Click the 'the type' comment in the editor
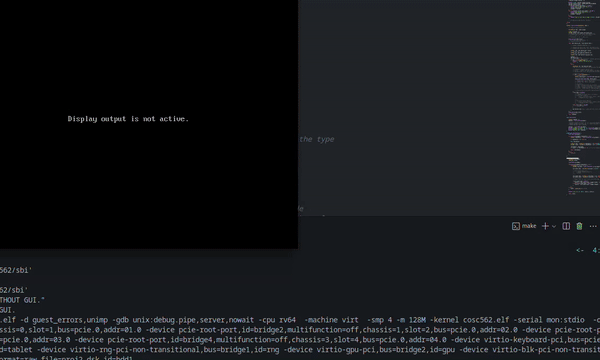The image size is (600, 360). click(317, 139)
